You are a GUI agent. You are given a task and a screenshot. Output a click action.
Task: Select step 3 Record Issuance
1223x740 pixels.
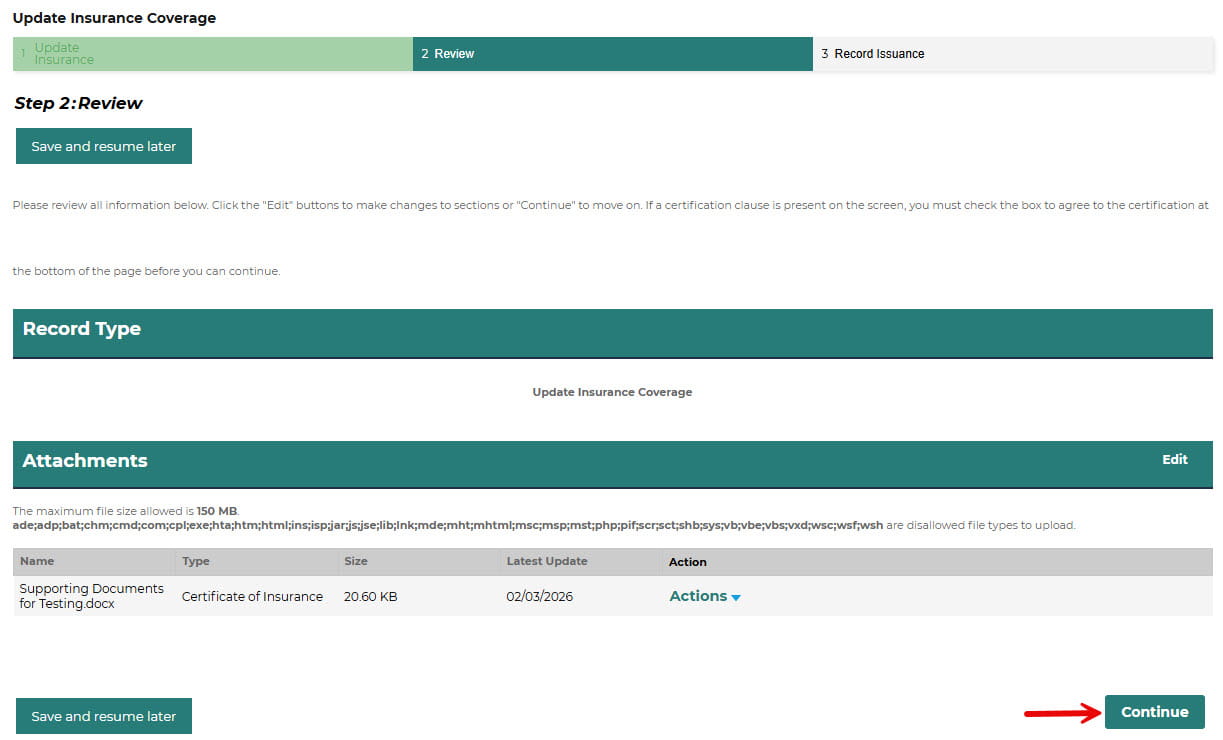click(x=1012, y=54)
